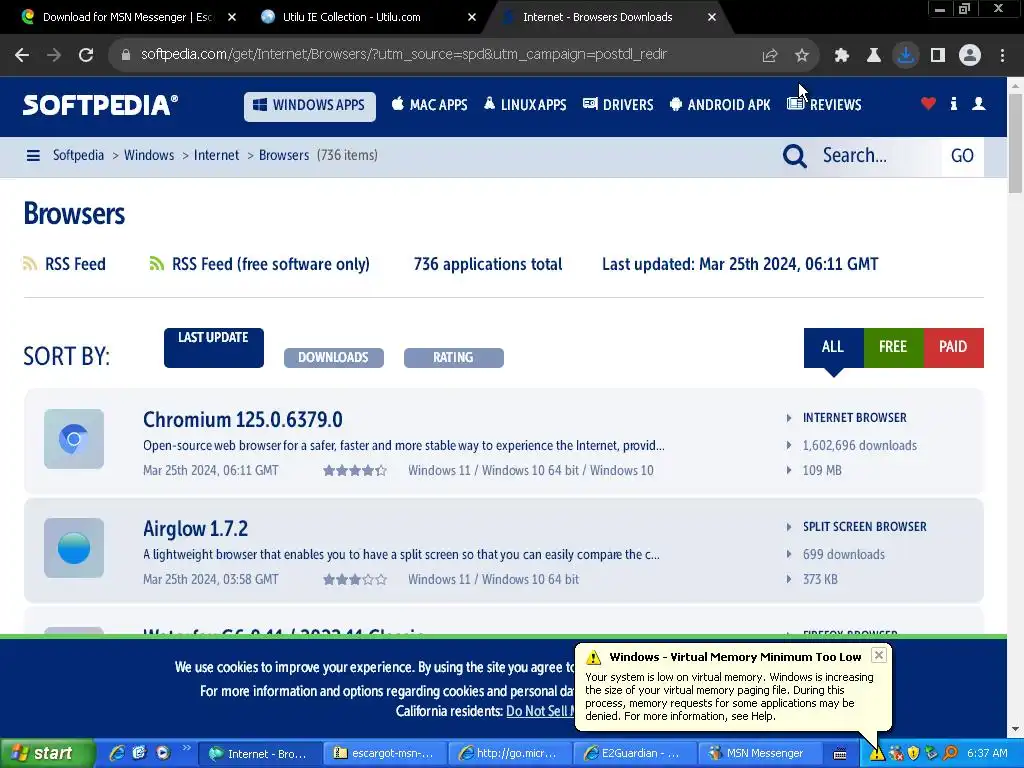Viewport: 1024px width, 768px height.
Task: Go back with the browser back arrow
Action: tap(22, 55)
